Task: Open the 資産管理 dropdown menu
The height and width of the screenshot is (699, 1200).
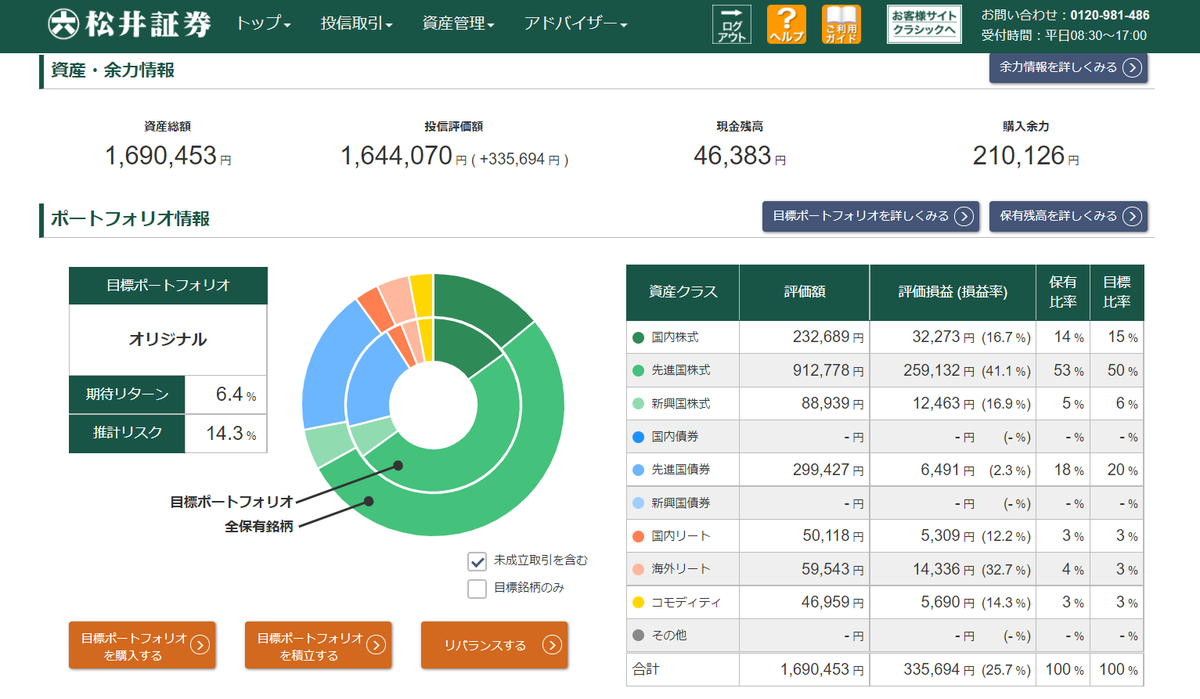Action: (x=459, y=24)
